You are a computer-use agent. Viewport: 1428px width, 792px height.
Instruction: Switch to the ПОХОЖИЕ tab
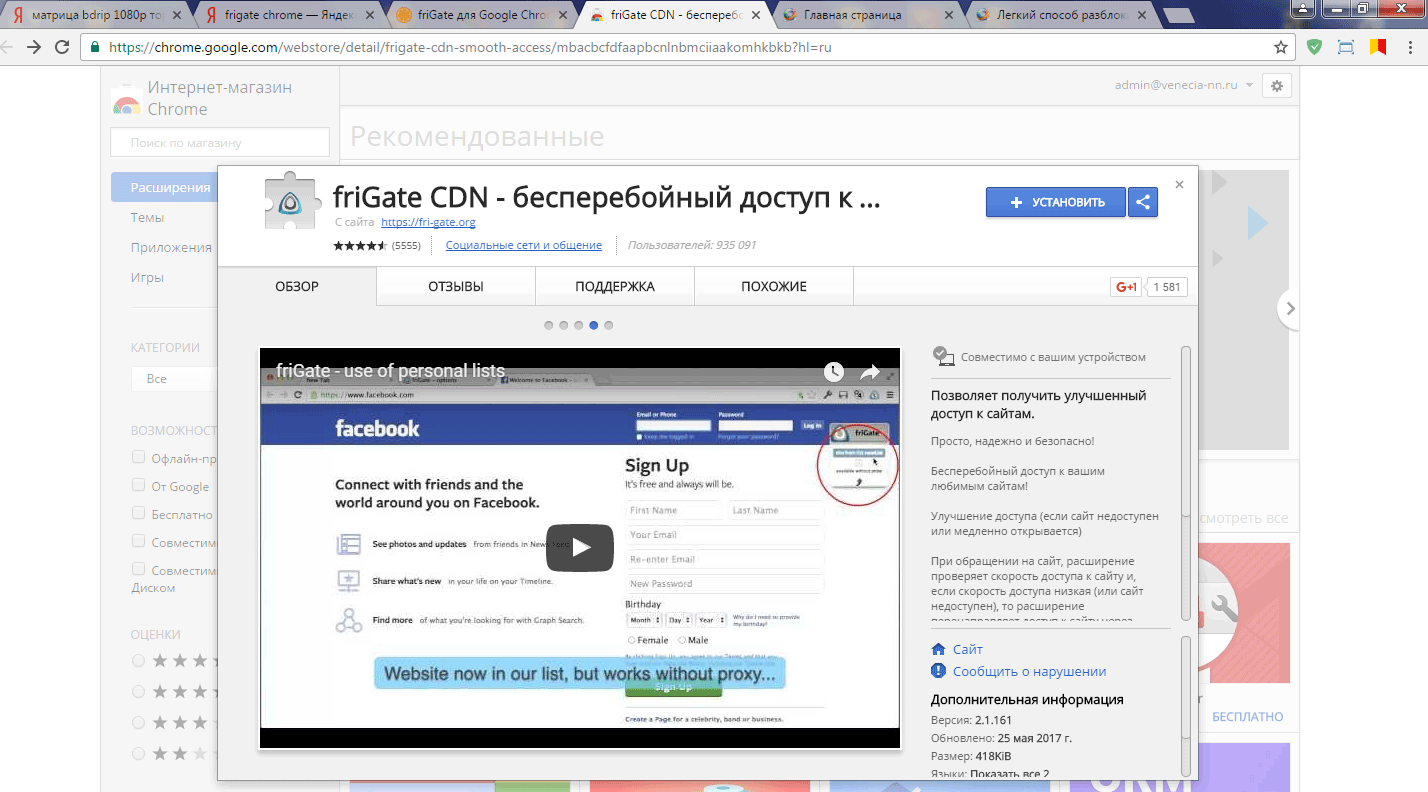pyautogui.click(x=774, y=286)
